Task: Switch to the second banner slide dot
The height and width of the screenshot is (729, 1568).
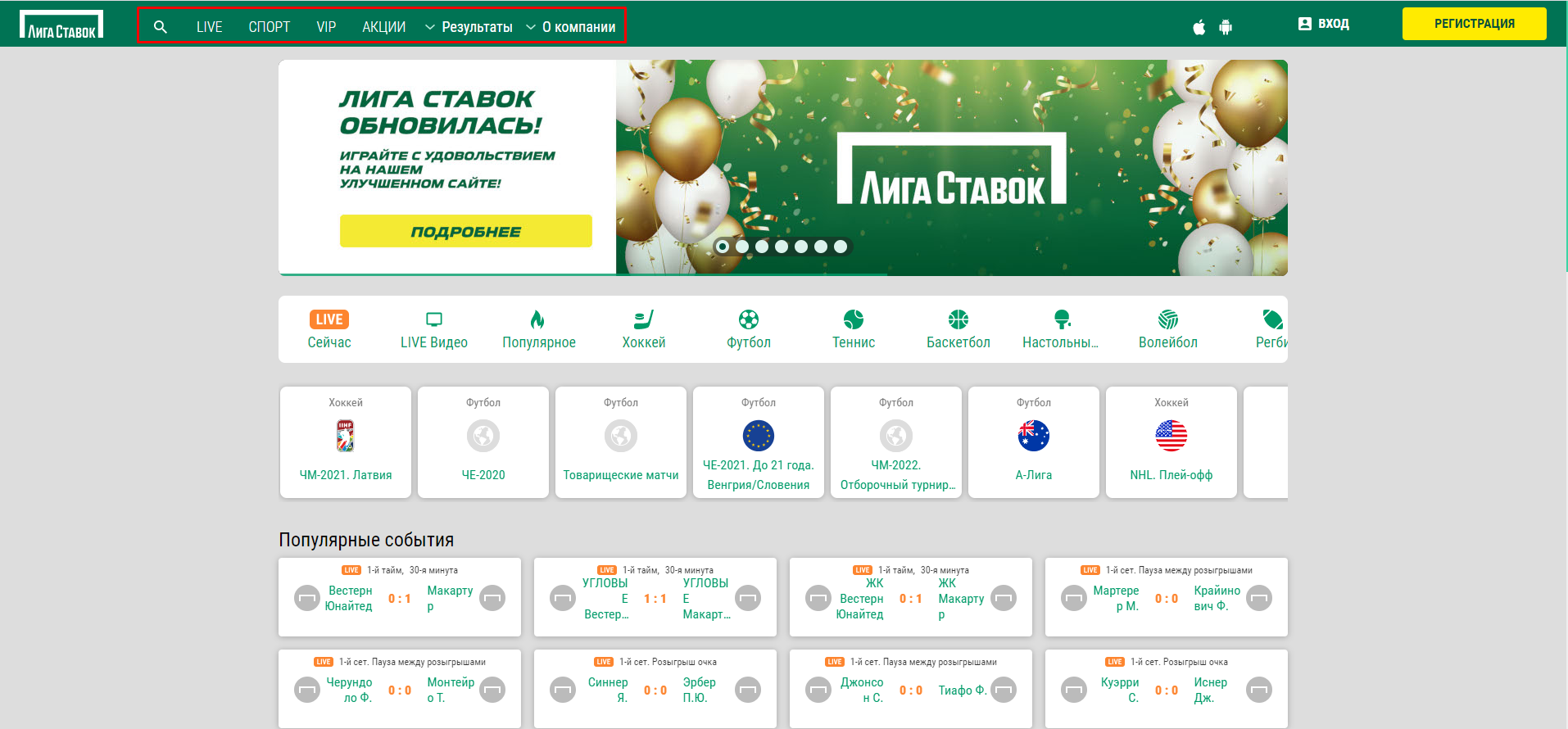Action: click(742, 247)
